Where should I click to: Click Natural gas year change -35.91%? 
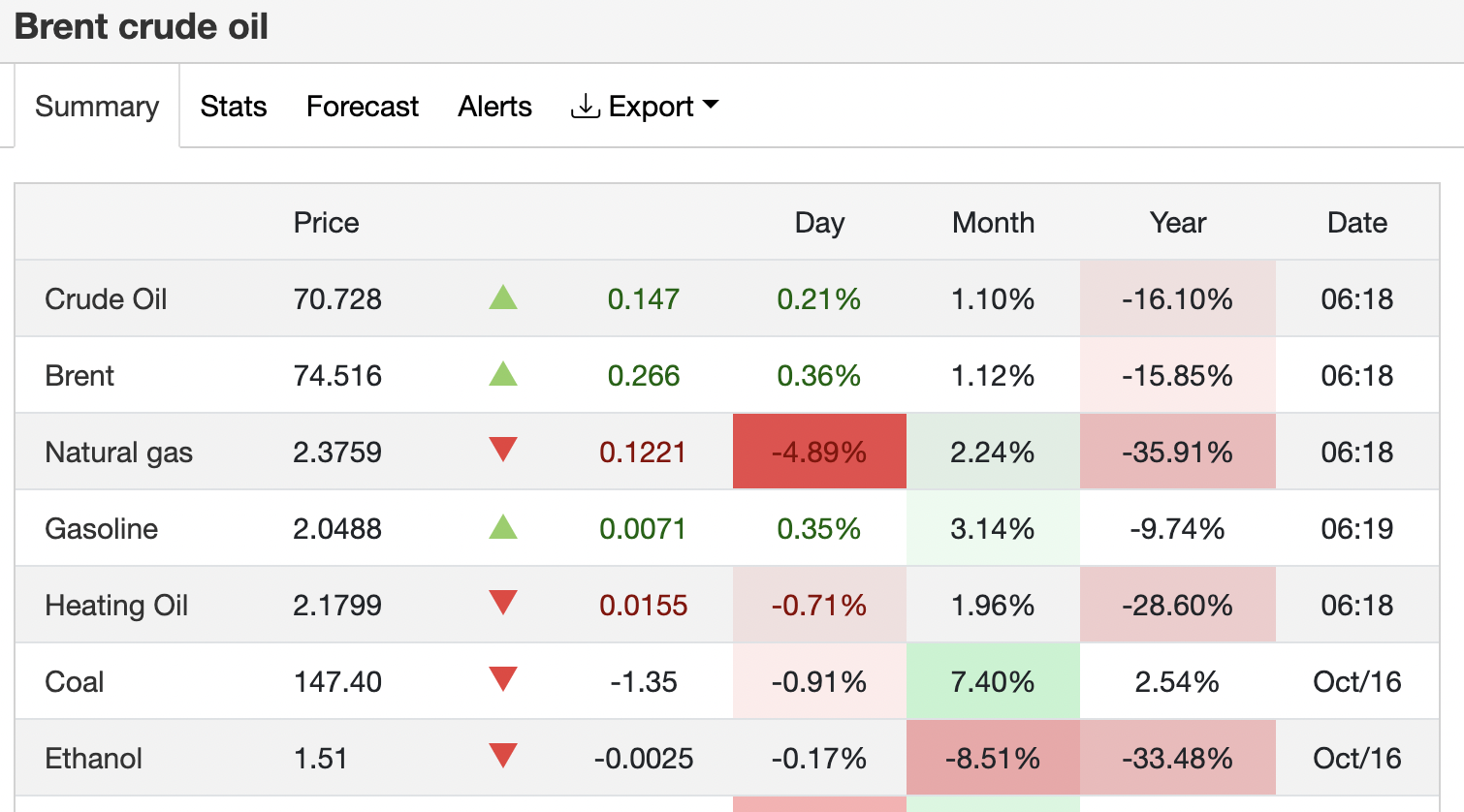pos(1177,452)
